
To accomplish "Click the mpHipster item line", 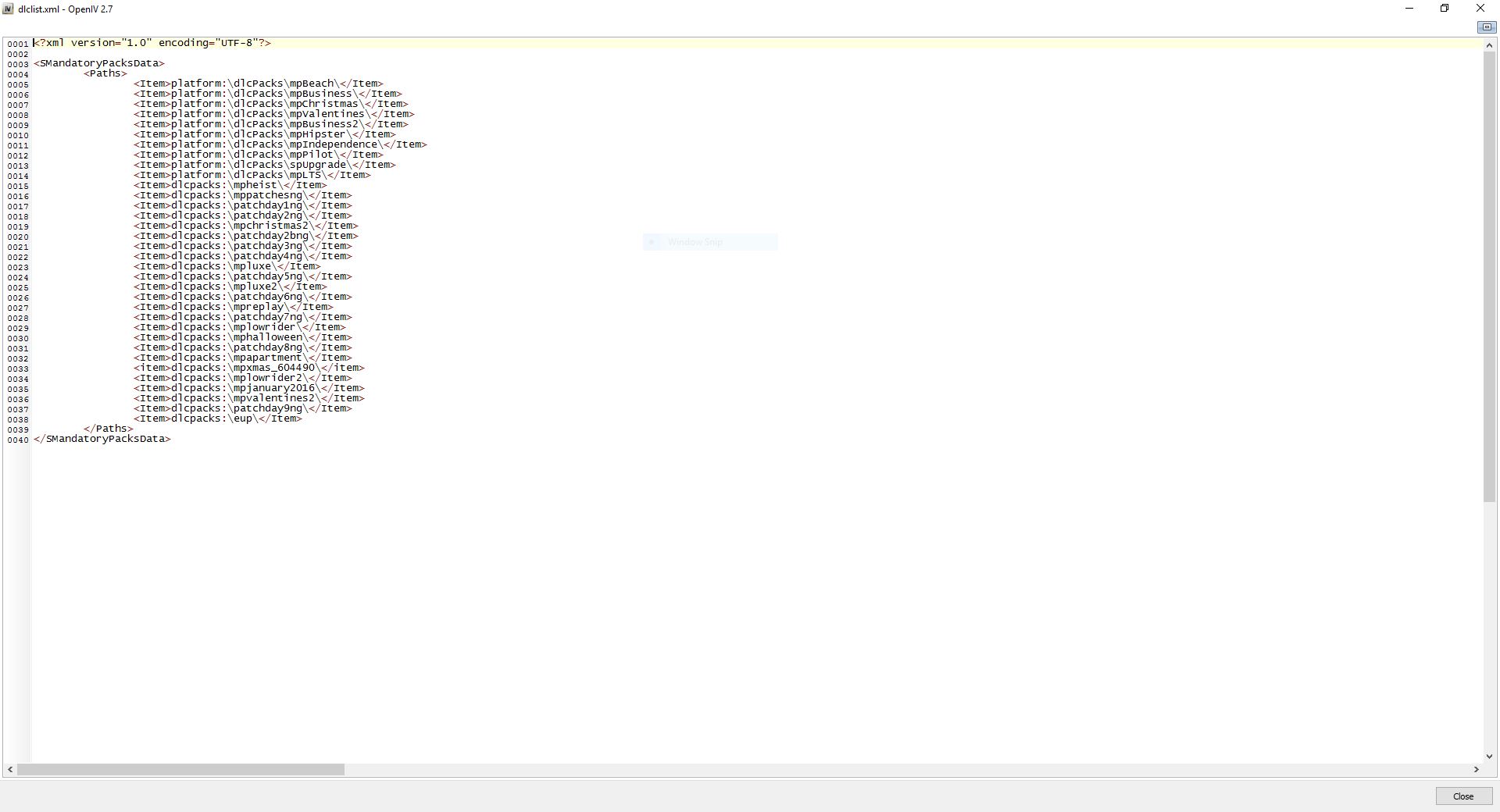I will [x=265, y=134].
